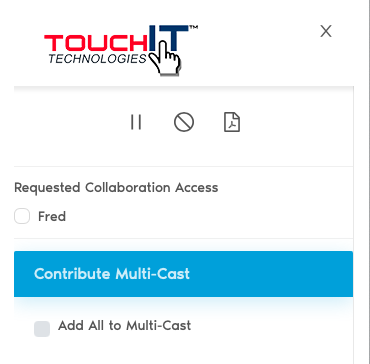This screenshot has height=364, width=370.
Task: Click the TECHNOLOGIES text under the logo
Action: point(97,59)
